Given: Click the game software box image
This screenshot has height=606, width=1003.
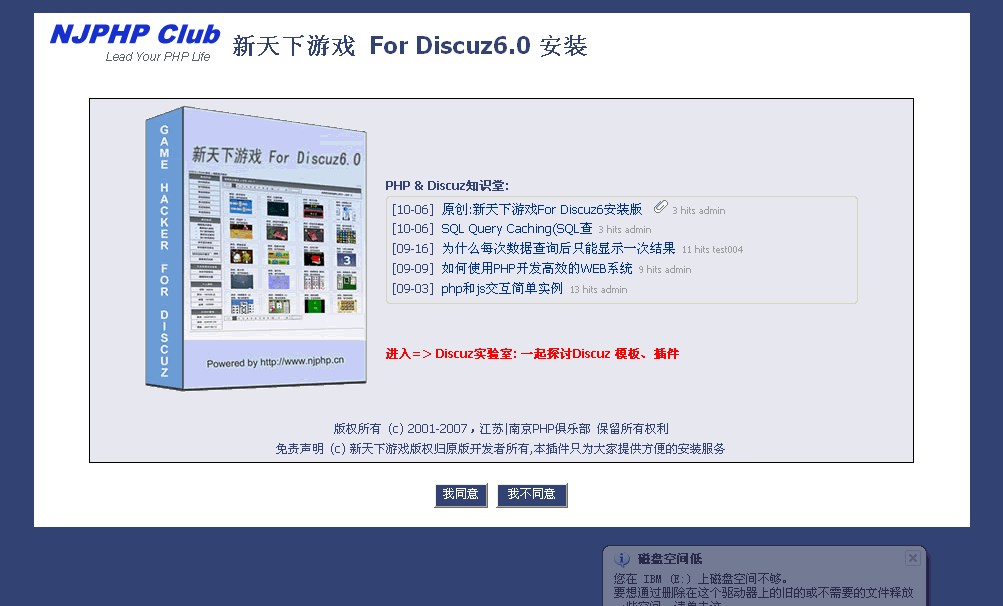Looking at the screenshot, I should click(x=256, y=248).
